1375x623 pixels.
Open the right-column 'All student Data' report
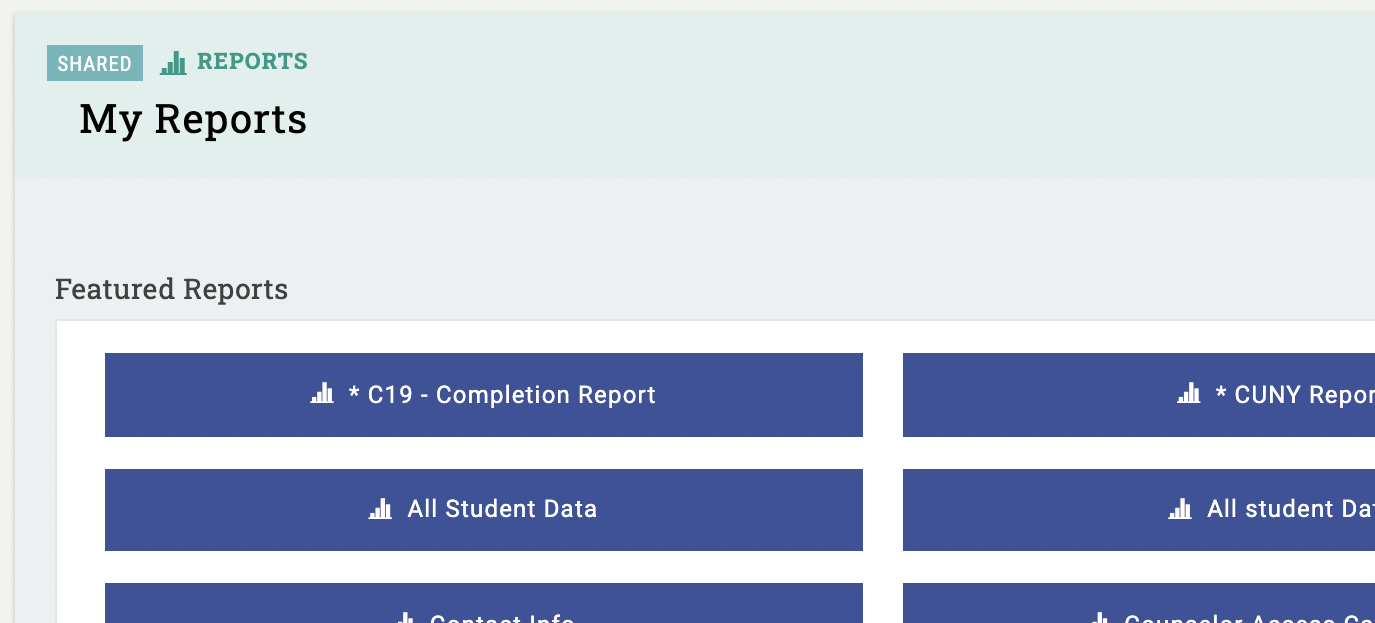(x=1139, y=510)
